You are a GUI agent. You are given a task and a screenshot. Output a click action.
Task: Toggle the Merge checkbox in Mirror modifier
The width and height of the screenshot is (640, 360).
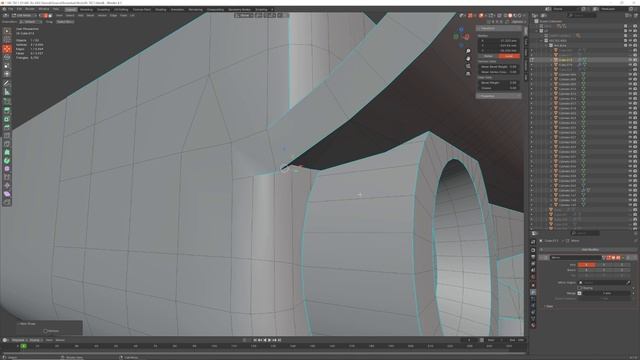(580, 293)
